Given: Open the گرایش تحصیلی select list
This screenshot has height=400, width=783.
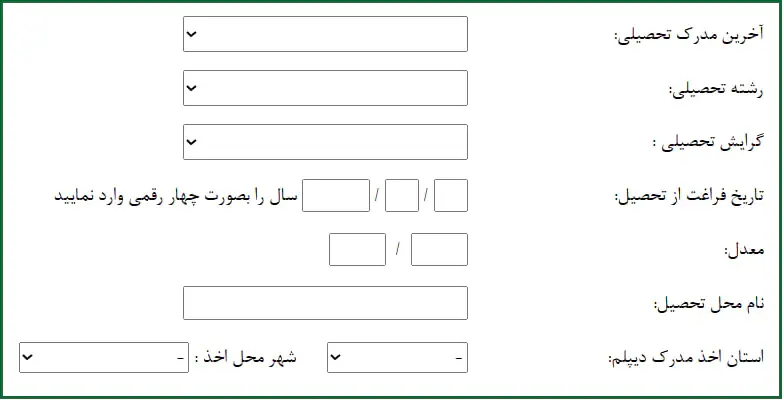Looking at the screenshot, I should coord(326,142).
